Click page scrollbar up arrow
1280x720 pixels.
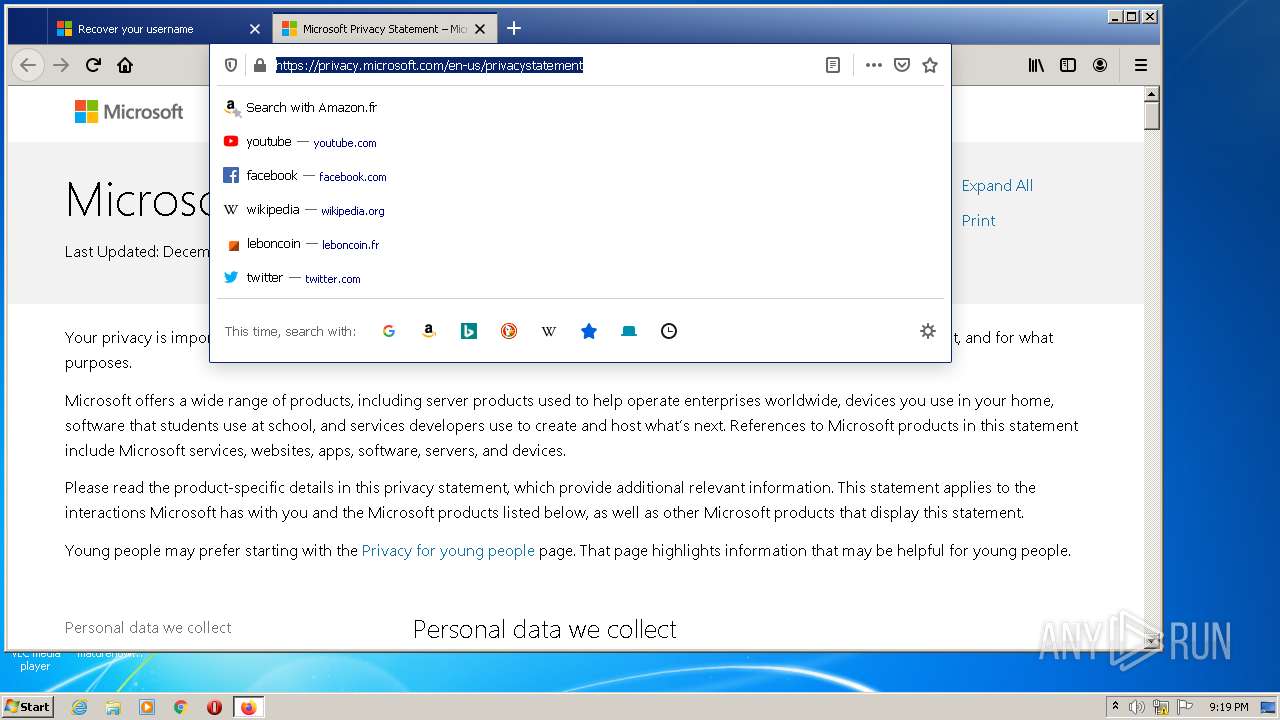[x=1151, y=93]
